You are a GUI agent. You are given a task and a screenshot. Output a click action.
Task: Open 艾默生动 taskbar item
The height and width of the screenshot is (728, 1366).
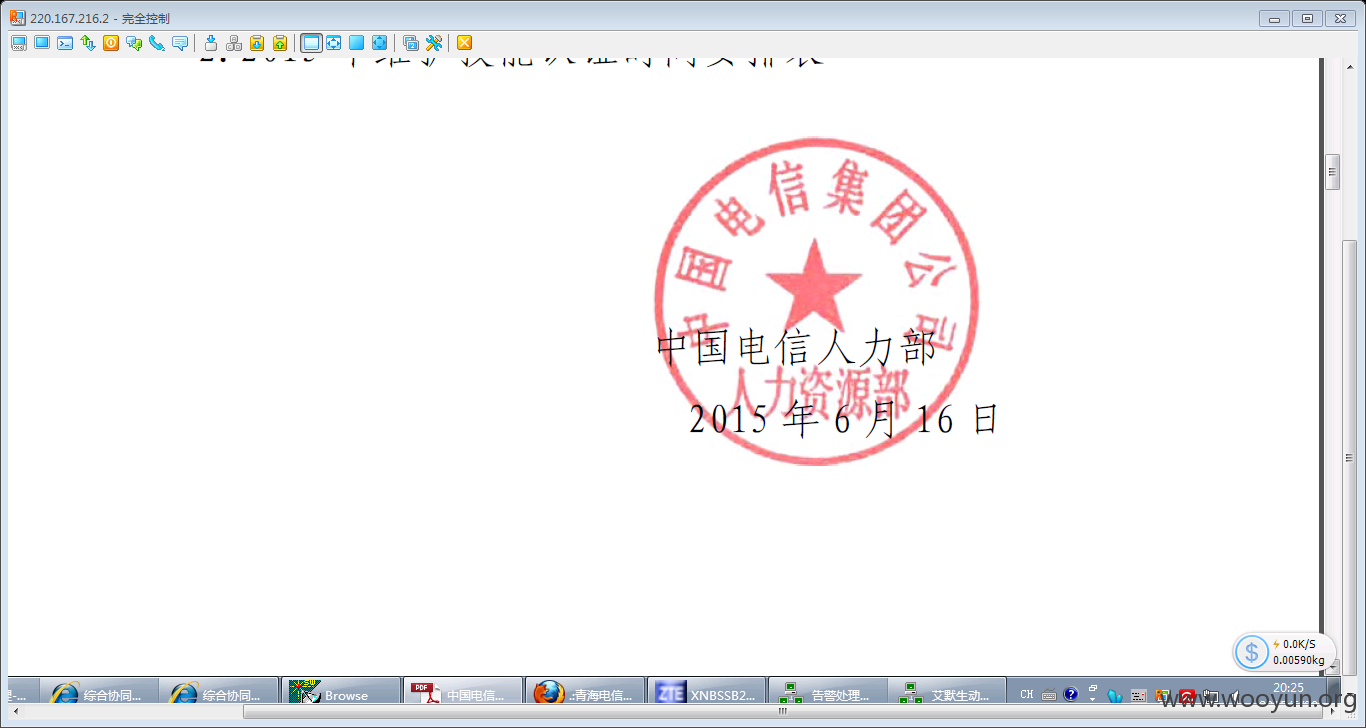947,693
